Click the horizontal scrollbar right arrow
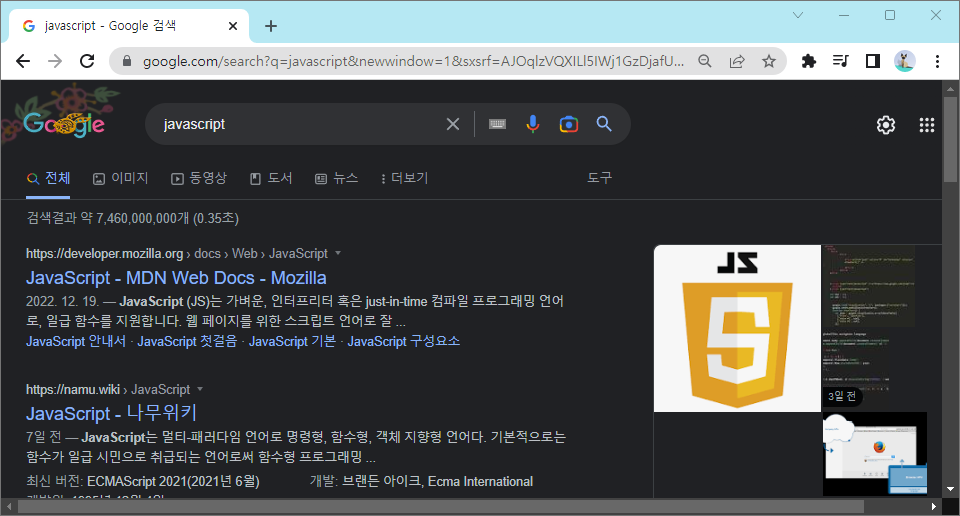Screen dimensions: 960x516 point(934,507)
